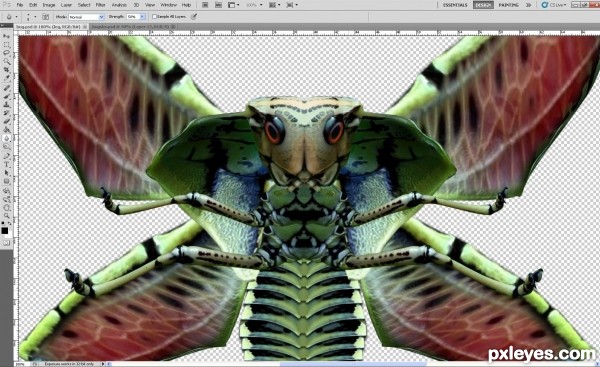The height and width of the screenshot is (367, 600).
Task: Open the 3D menu
Action: [136, 5]
